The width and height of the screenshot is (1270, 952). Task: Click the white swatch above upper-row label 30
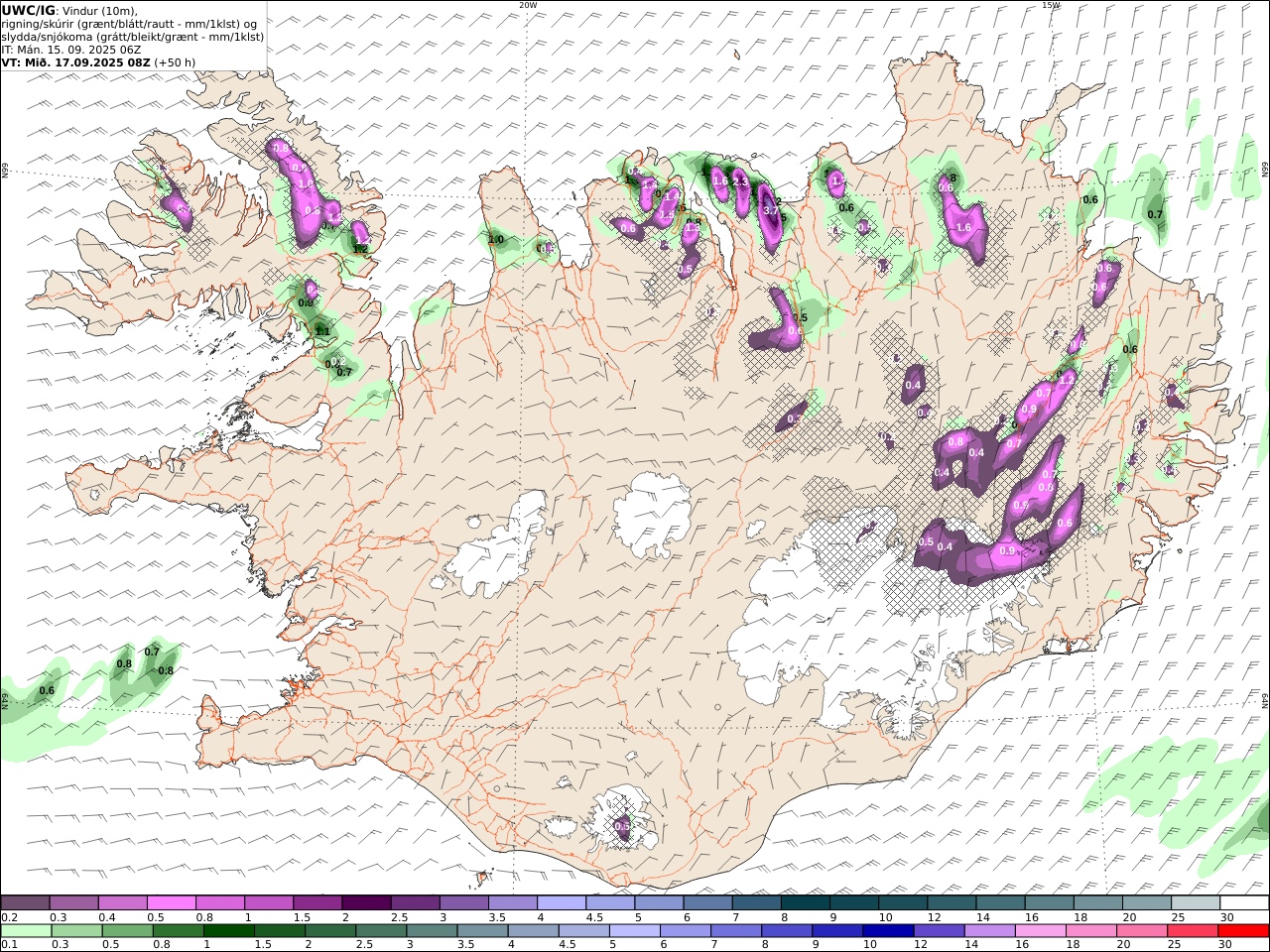[x=1242, y=902]
